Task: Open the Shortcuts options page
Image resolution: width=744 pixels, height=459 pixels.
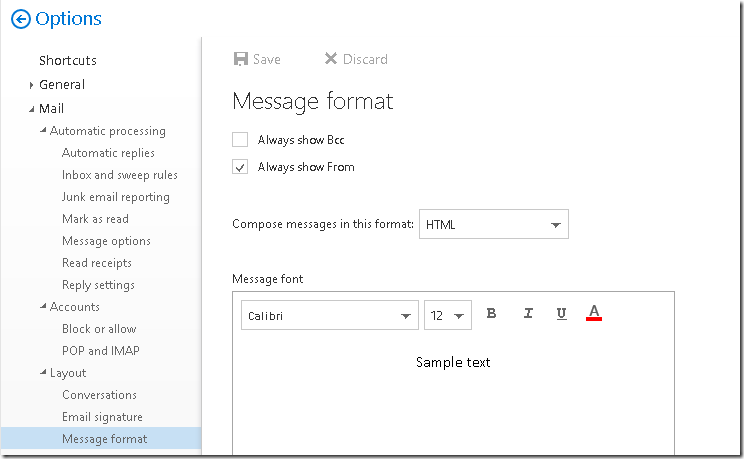Action: (68, 60)
